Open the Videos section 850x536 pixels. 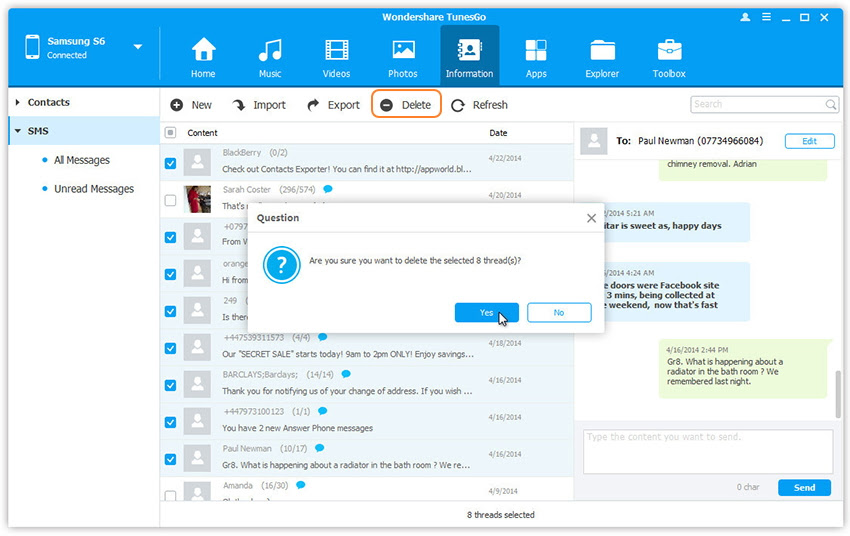(x=336, y=57)
